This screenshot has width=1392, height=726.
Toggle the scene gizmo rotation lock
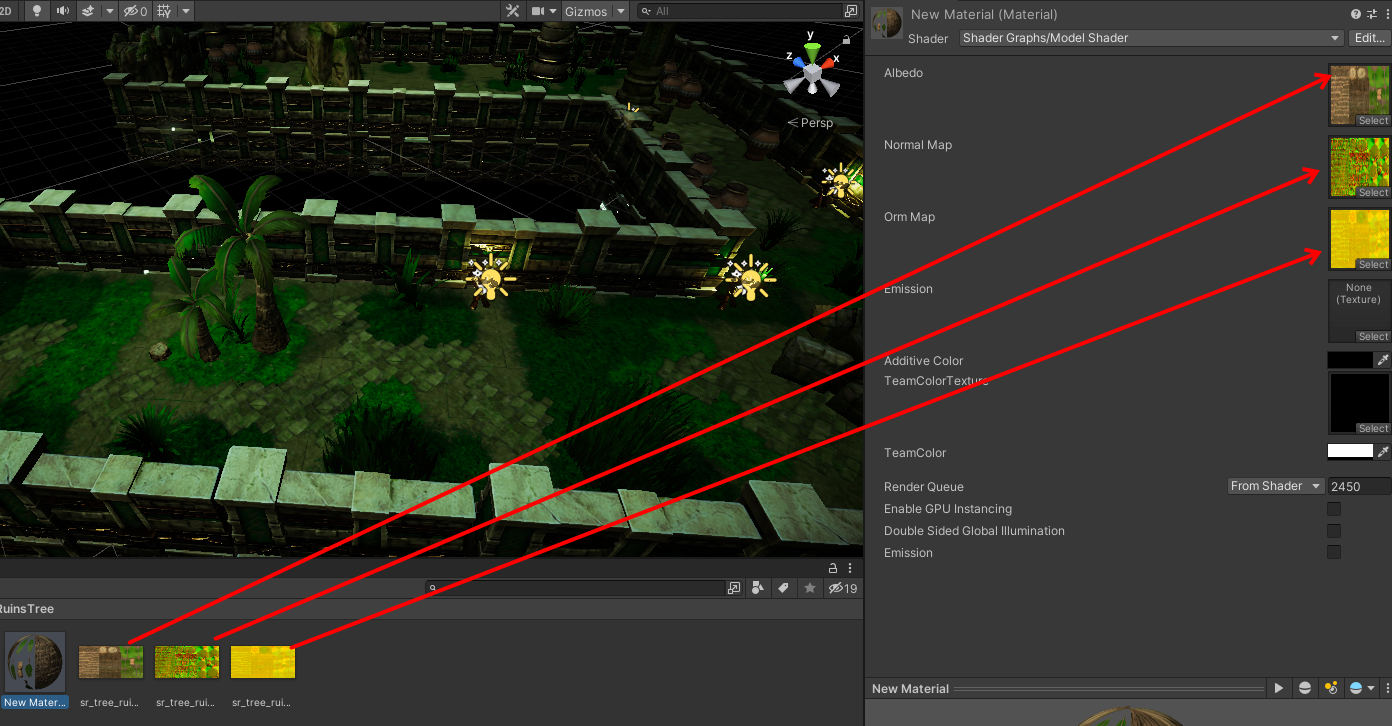click(x=847, y=39)
